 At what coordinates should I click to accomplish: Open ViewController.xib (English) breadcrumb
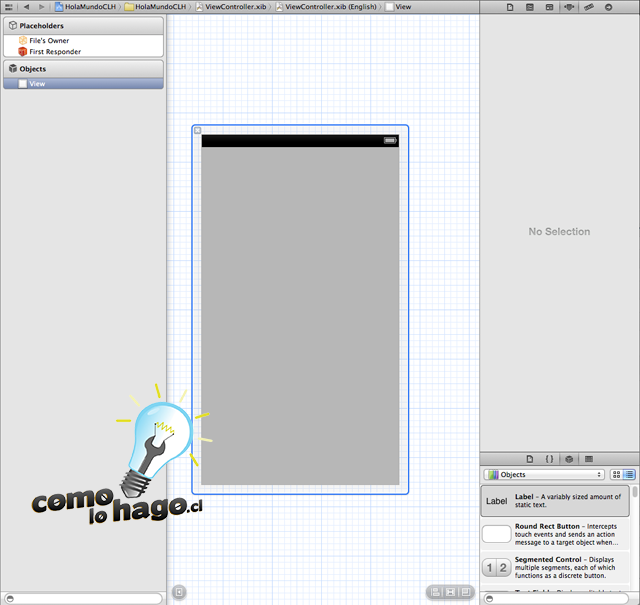tap(326, 7)
